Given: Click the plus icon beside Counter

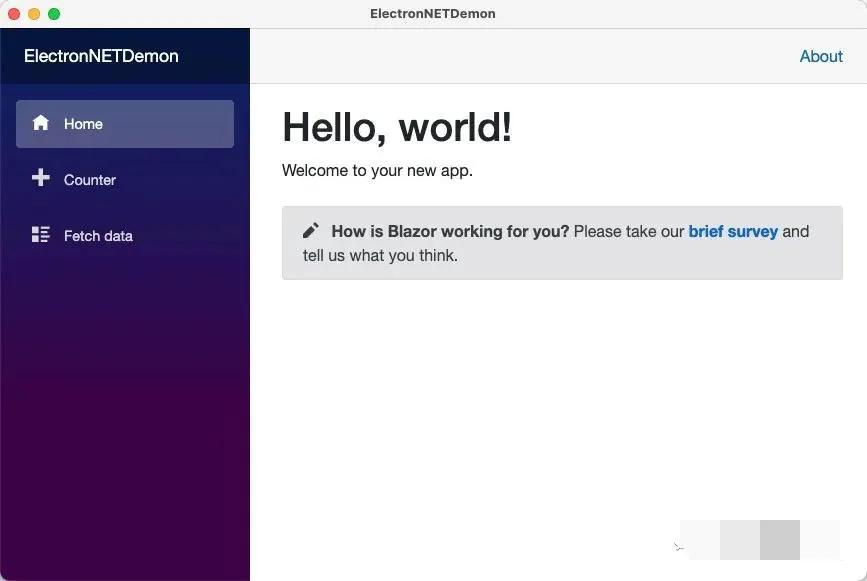Looking at the screenshot, I should tap(40, 177).
